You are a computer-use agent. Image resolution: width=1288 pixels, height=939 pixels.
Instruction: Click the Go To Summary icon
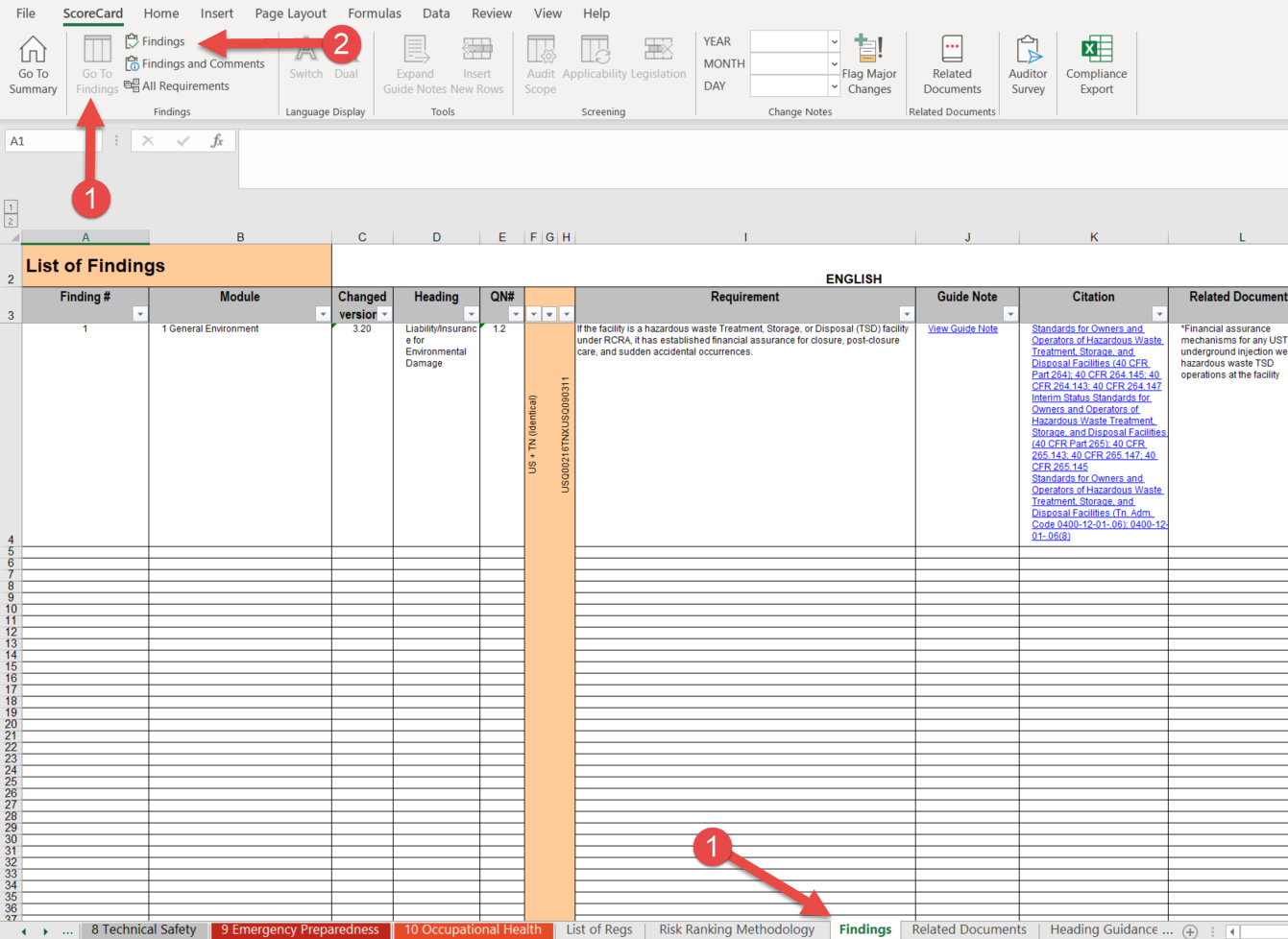tap(32, 65)
